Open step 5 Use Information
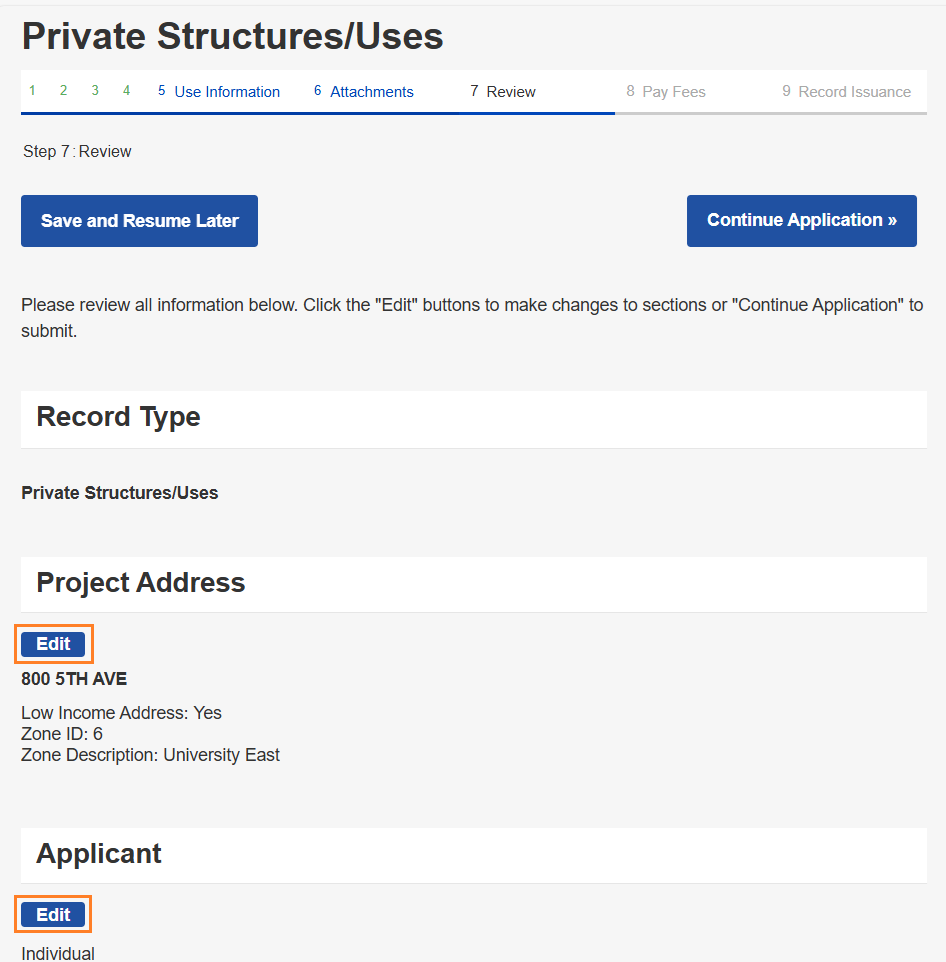946x962 pixels. (219, 92)
